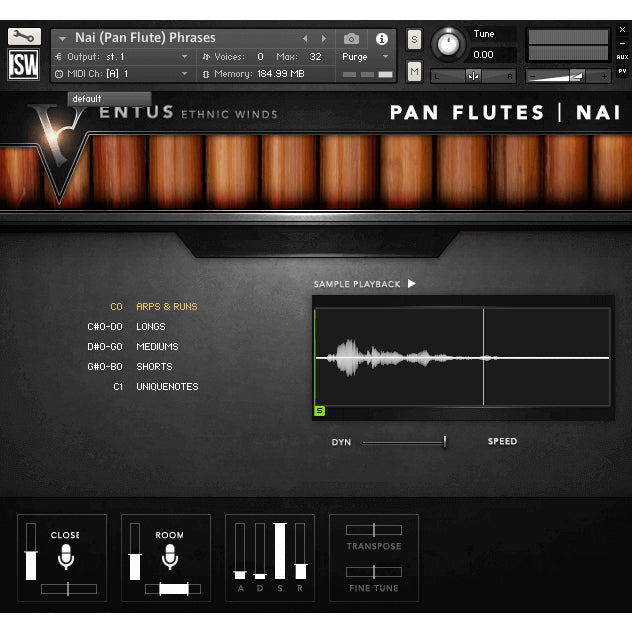This screenshot has width=632, height=632.
Task: Show instrument info via the i icon
Action: (x=381, y=39)
